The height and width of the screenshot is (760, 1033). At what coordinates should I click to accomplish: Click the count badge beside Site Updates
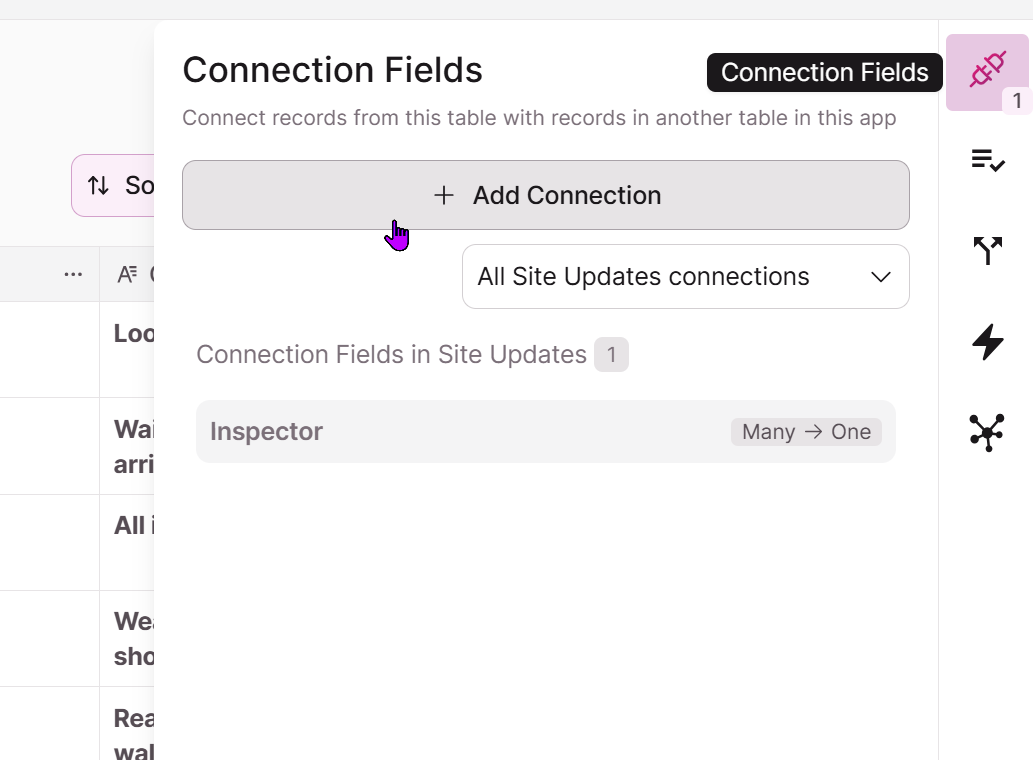pyautogui.click(x=611, y=355)
